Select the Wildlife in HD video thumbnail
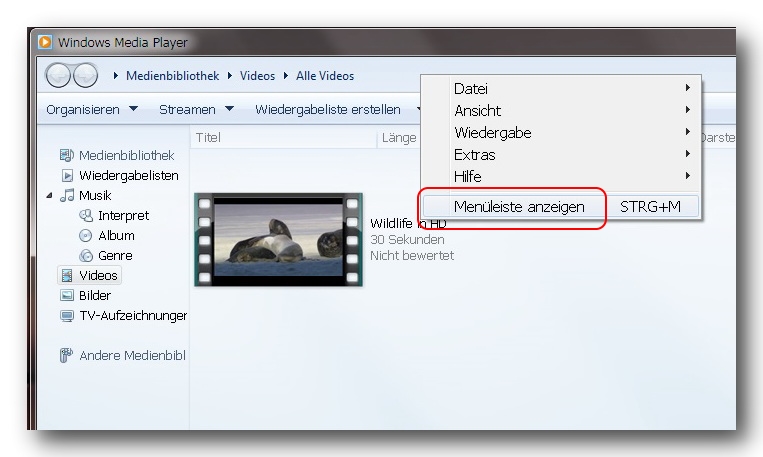The height and width of the screenshot is (457, 763). point(278,239)
